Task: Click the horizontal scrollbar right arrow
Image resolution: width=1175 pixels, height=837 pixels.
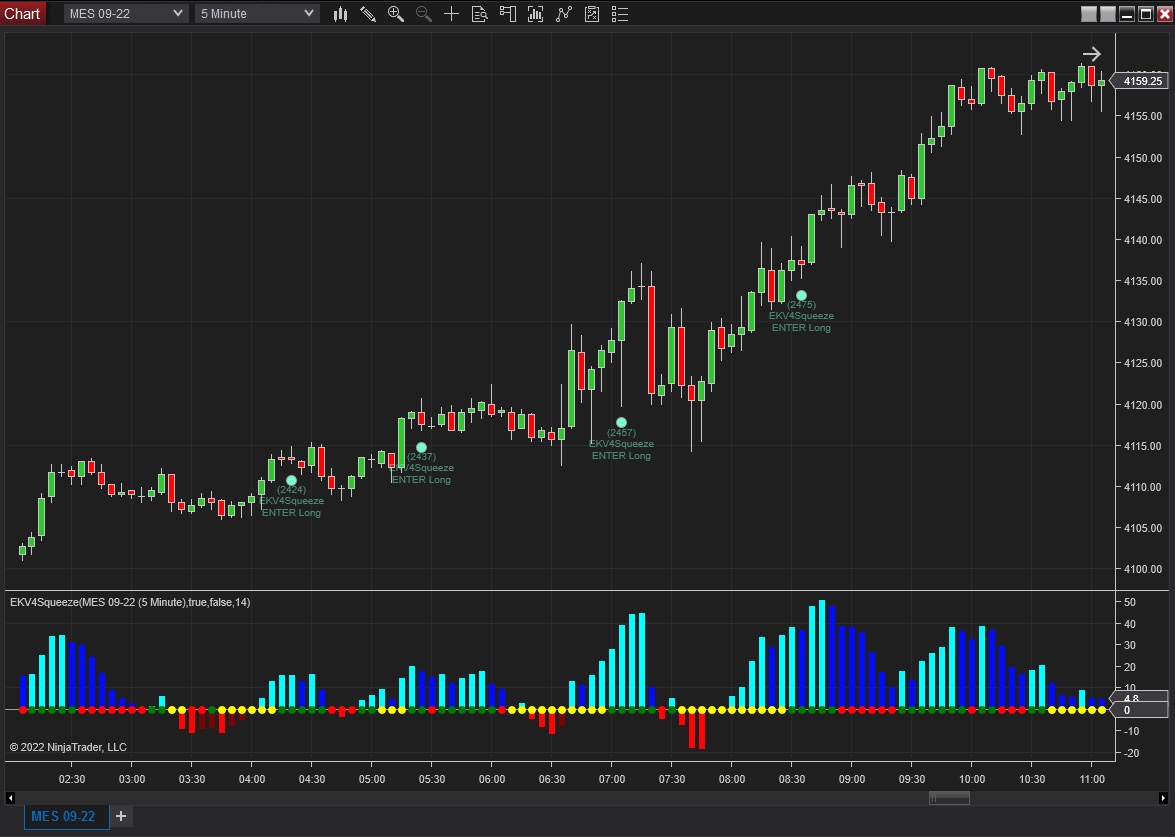Action: coord(1164,799)
